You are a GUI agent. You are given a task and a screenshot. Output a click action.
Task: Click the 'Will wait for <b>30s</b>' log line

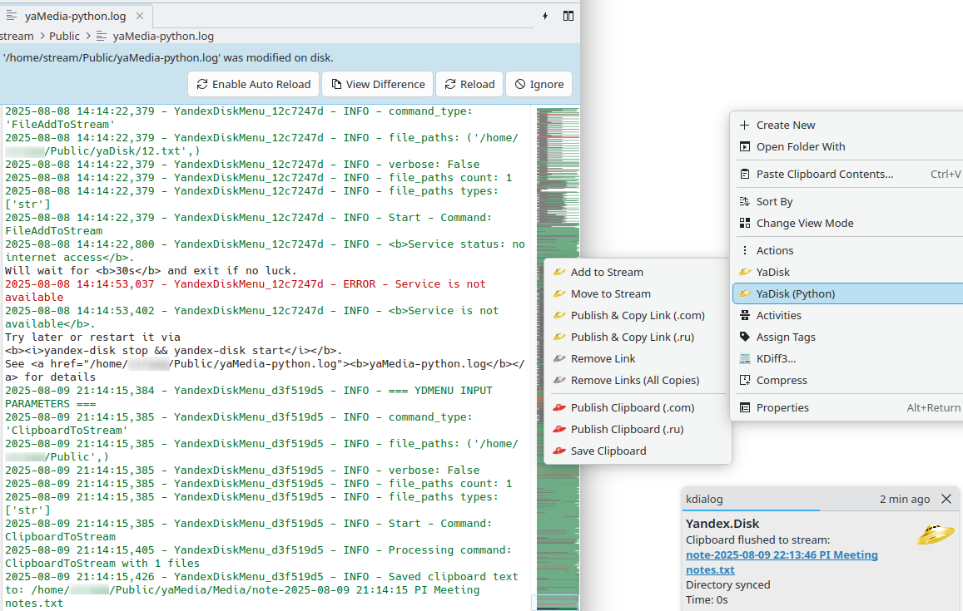tap(151, 271)
